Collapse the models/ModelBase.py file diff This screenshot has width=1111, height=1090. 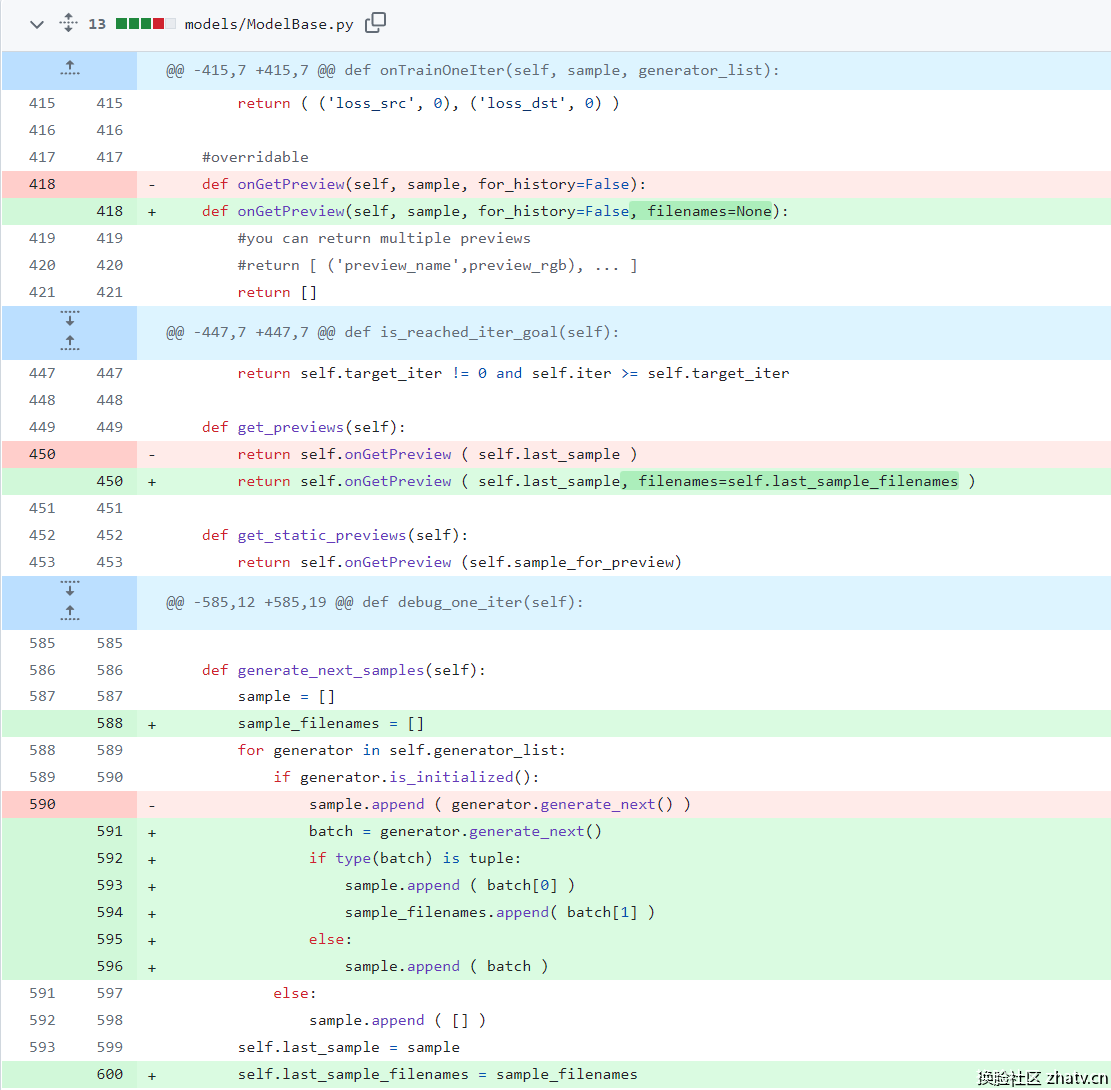click(x=37, y=24)
